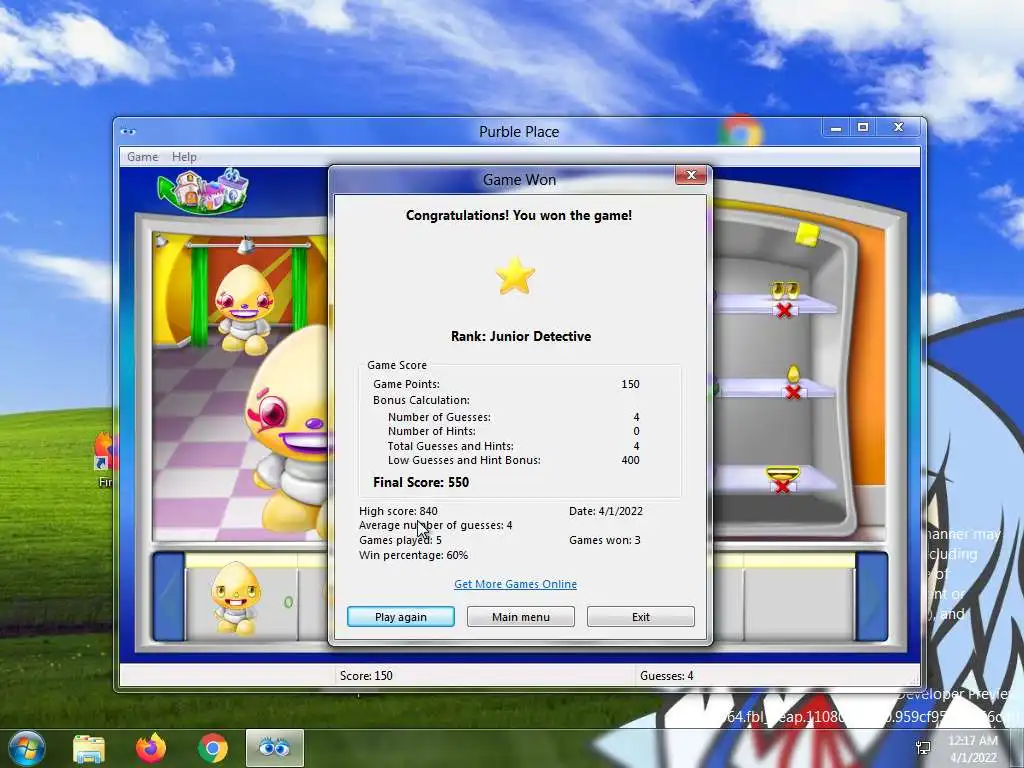Open the Game menu
This screenshot has width=1024, height=768.
pos(142,157)
